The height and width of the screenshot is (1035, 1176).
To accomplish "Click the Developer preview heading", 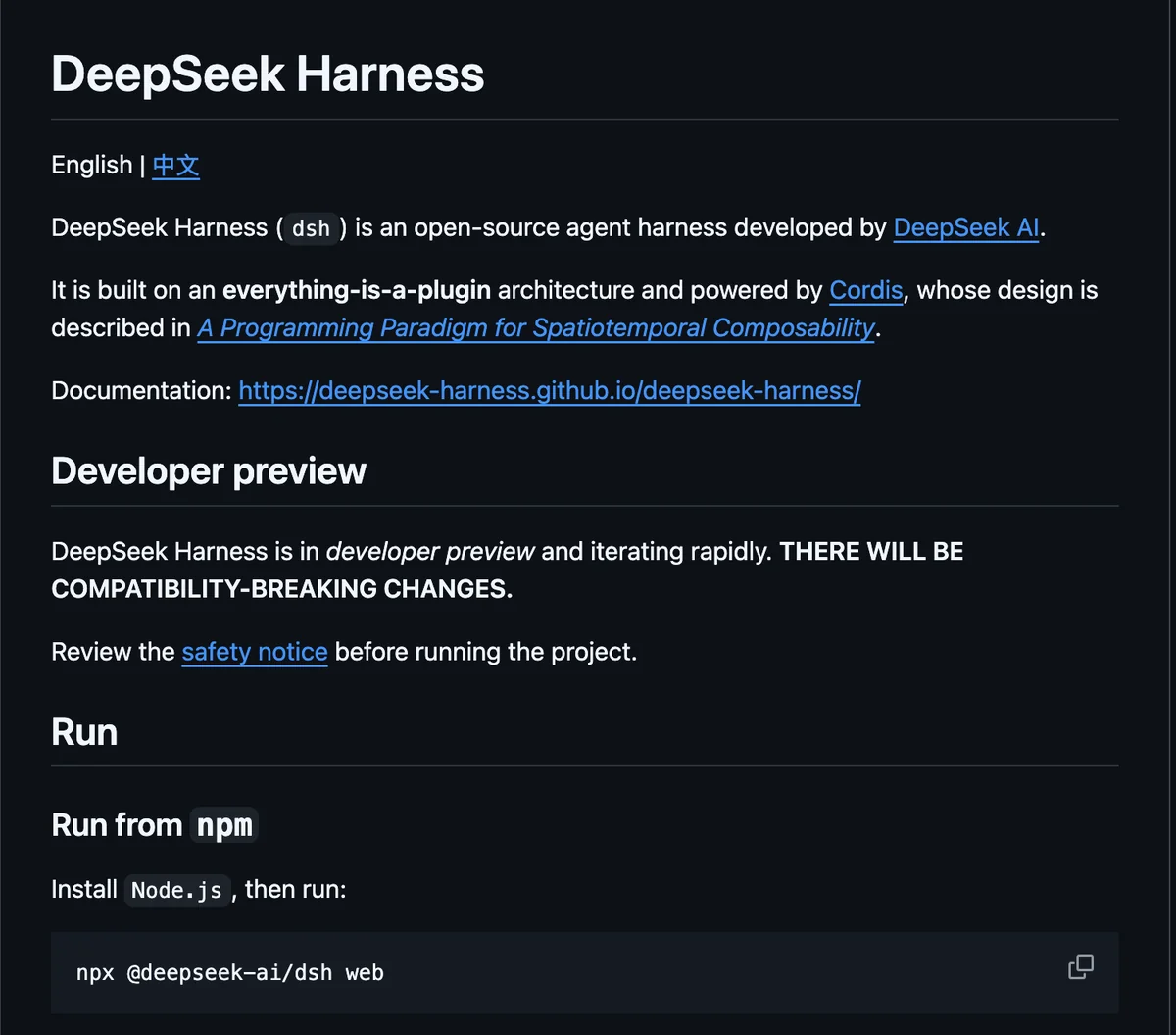I will 209,471.
